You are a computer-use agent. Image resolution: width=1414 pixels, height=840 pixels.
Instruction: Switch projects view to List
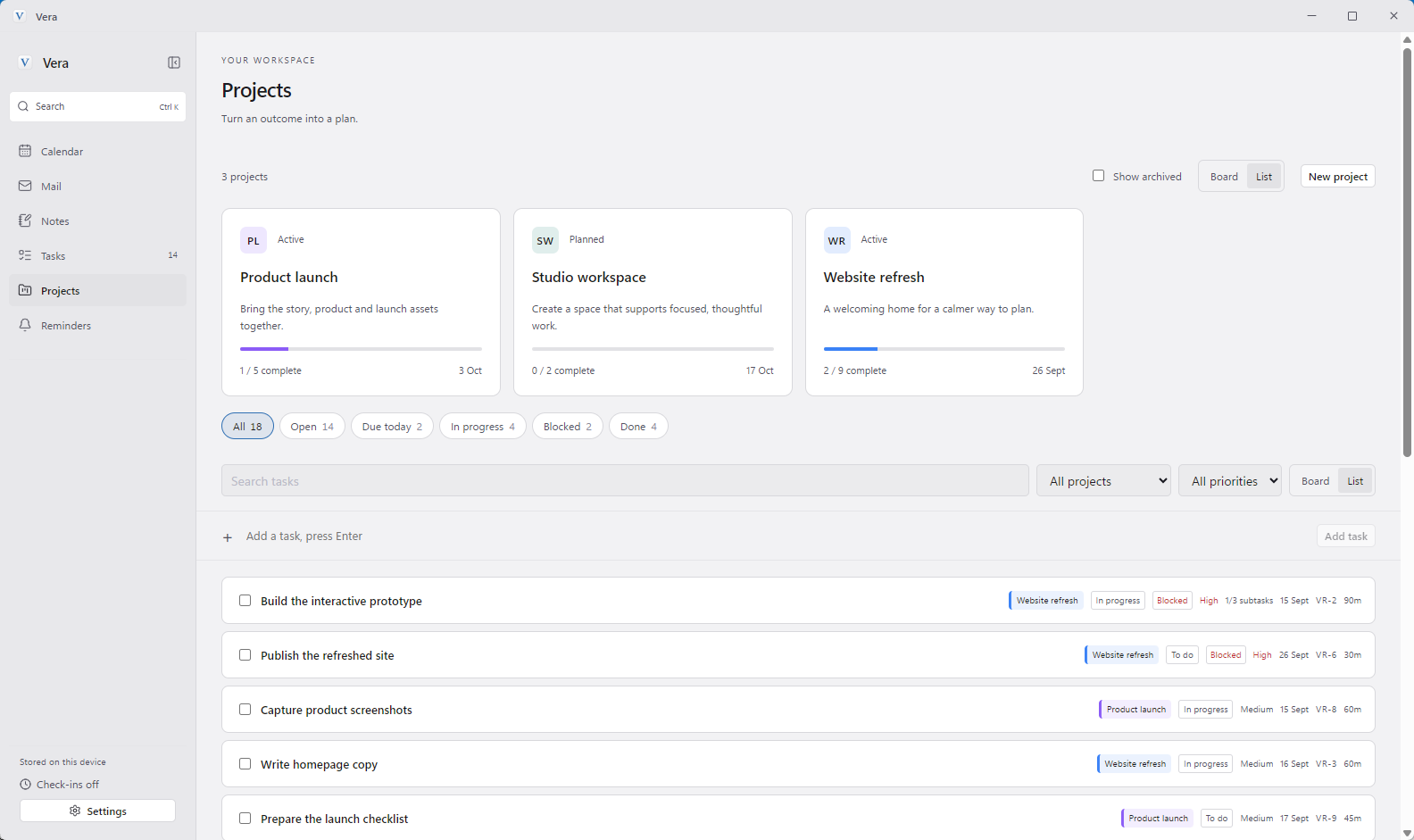click(x=1264, y=177)
